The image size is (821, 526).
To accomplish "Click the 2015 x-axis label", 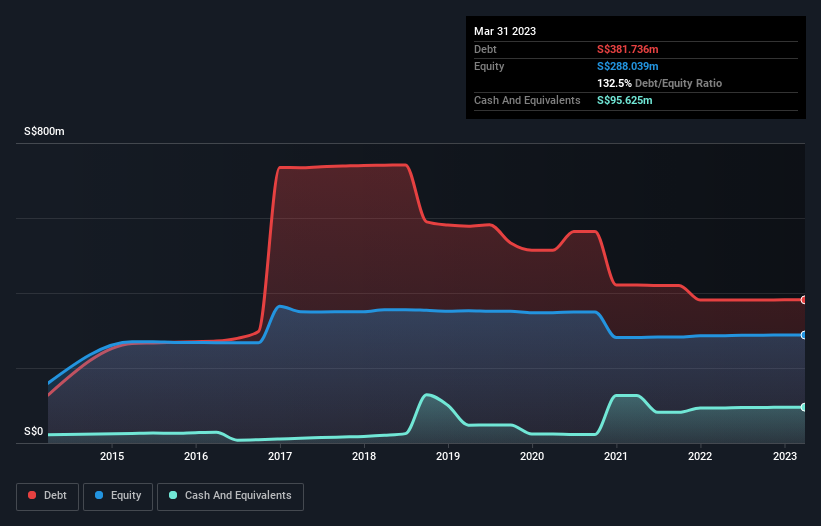I will [x=112, y=456].
